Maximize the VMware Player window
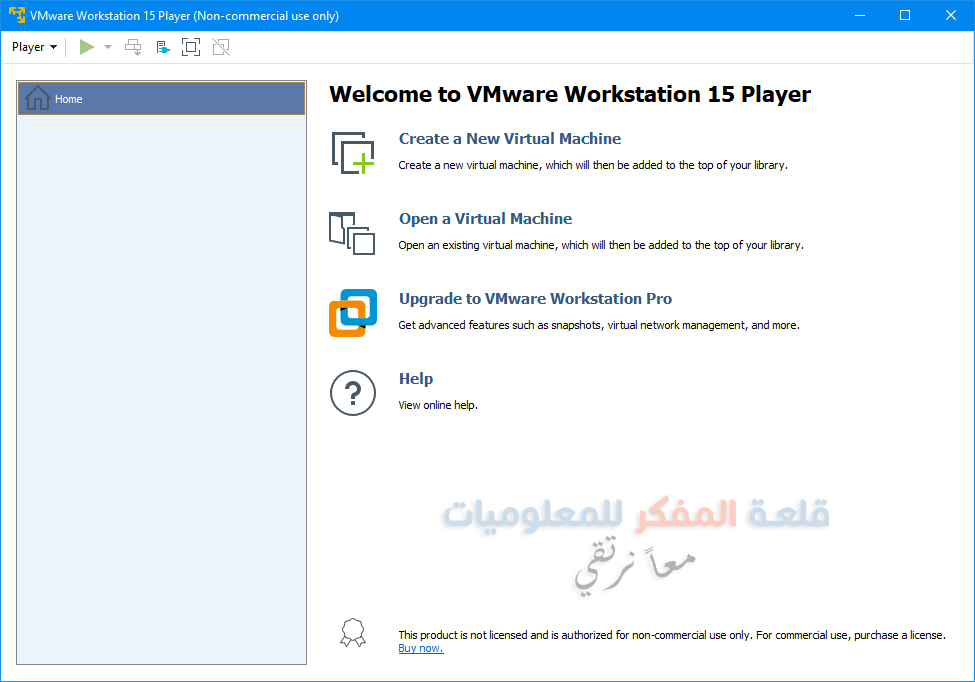Screen dimensions: 975x682 click(x=905, y=15)
